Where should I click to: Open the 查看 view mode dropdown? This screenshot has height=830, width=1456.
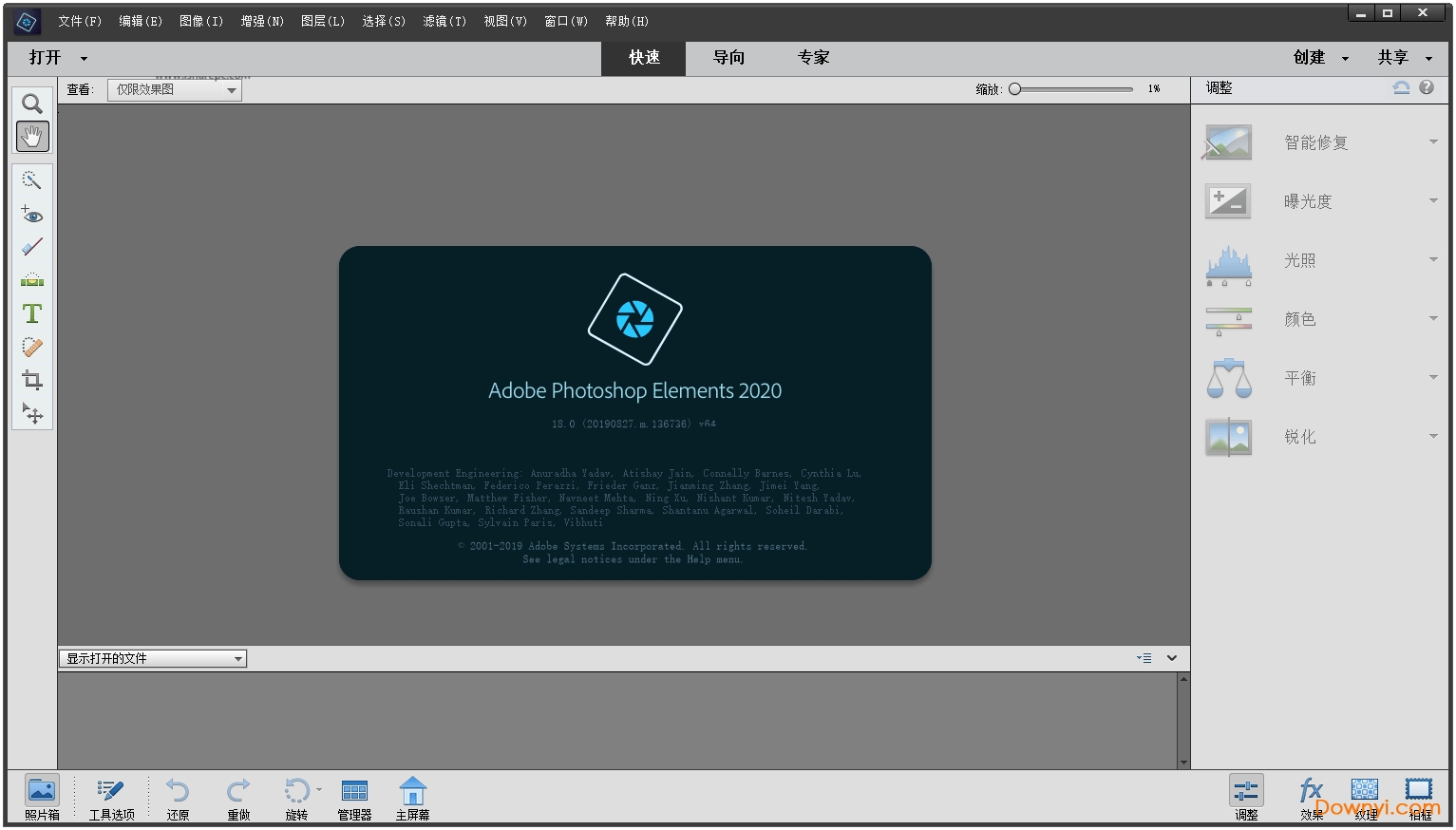(231, 89)
